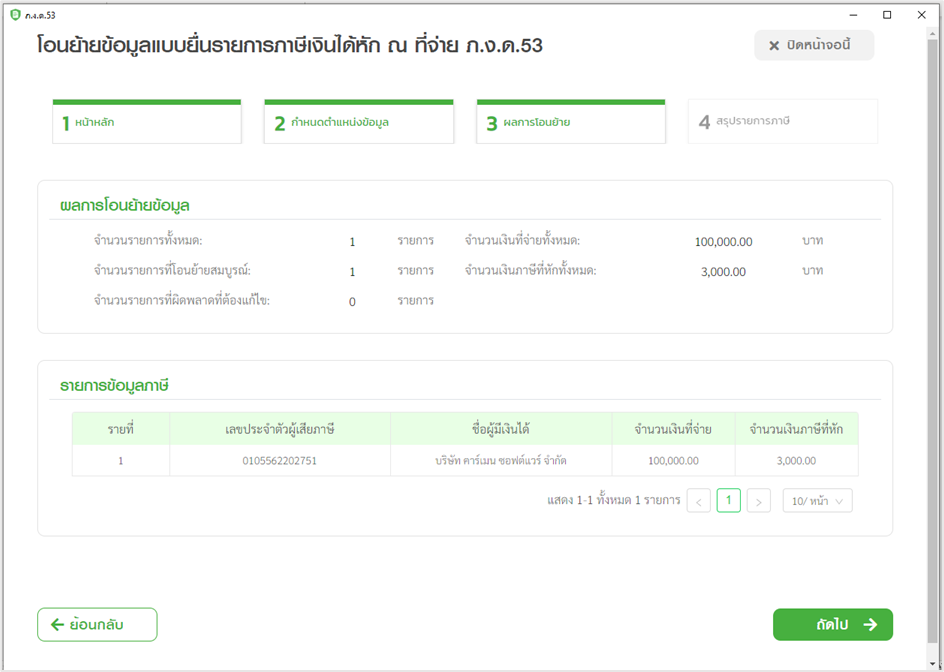Select page 1 in the pagination control
Screen dimensions: 944x672
point(729,500)
